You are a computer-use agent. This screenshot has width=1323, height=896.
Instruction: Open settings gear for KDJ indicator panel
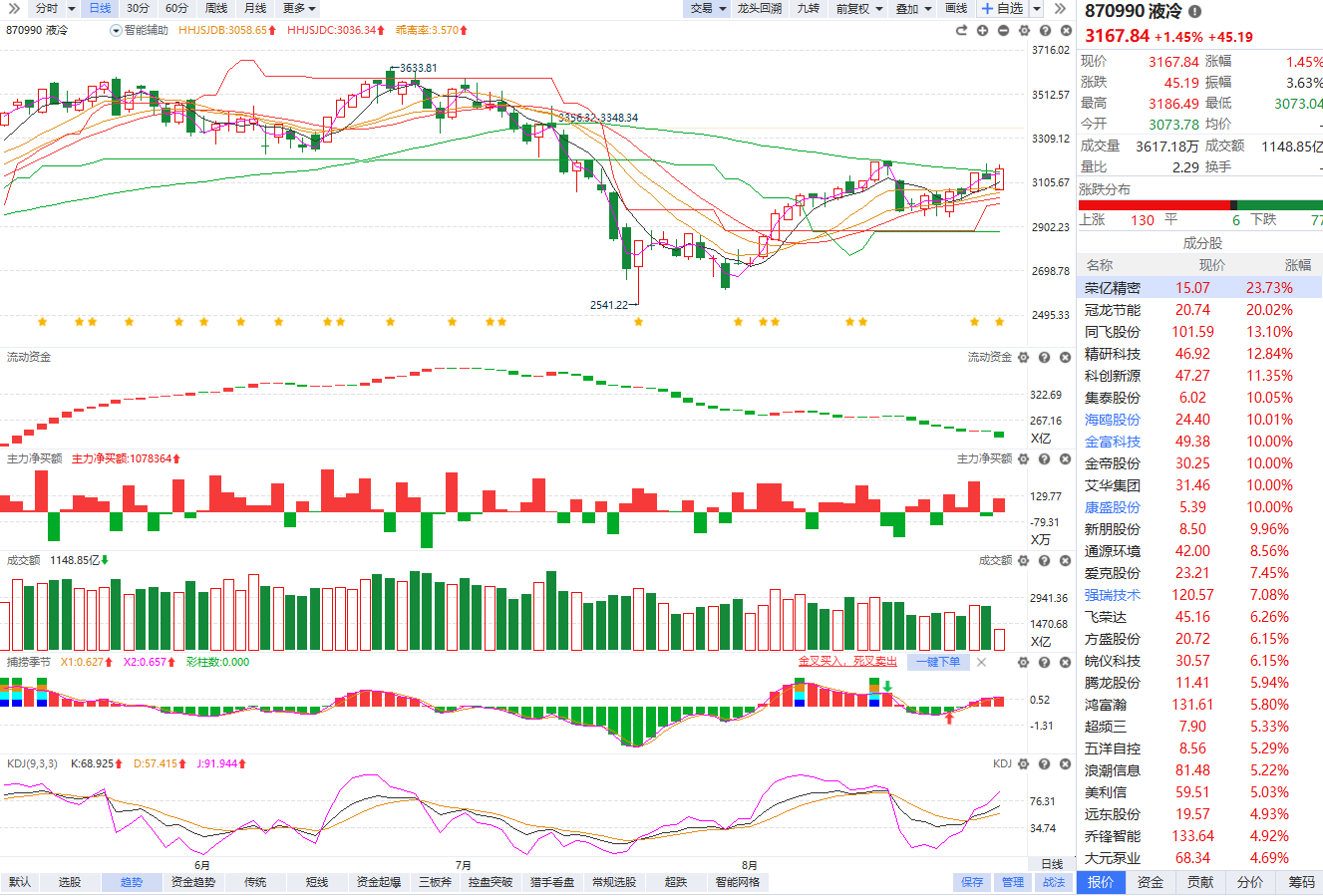click(x=1024, y=763)
